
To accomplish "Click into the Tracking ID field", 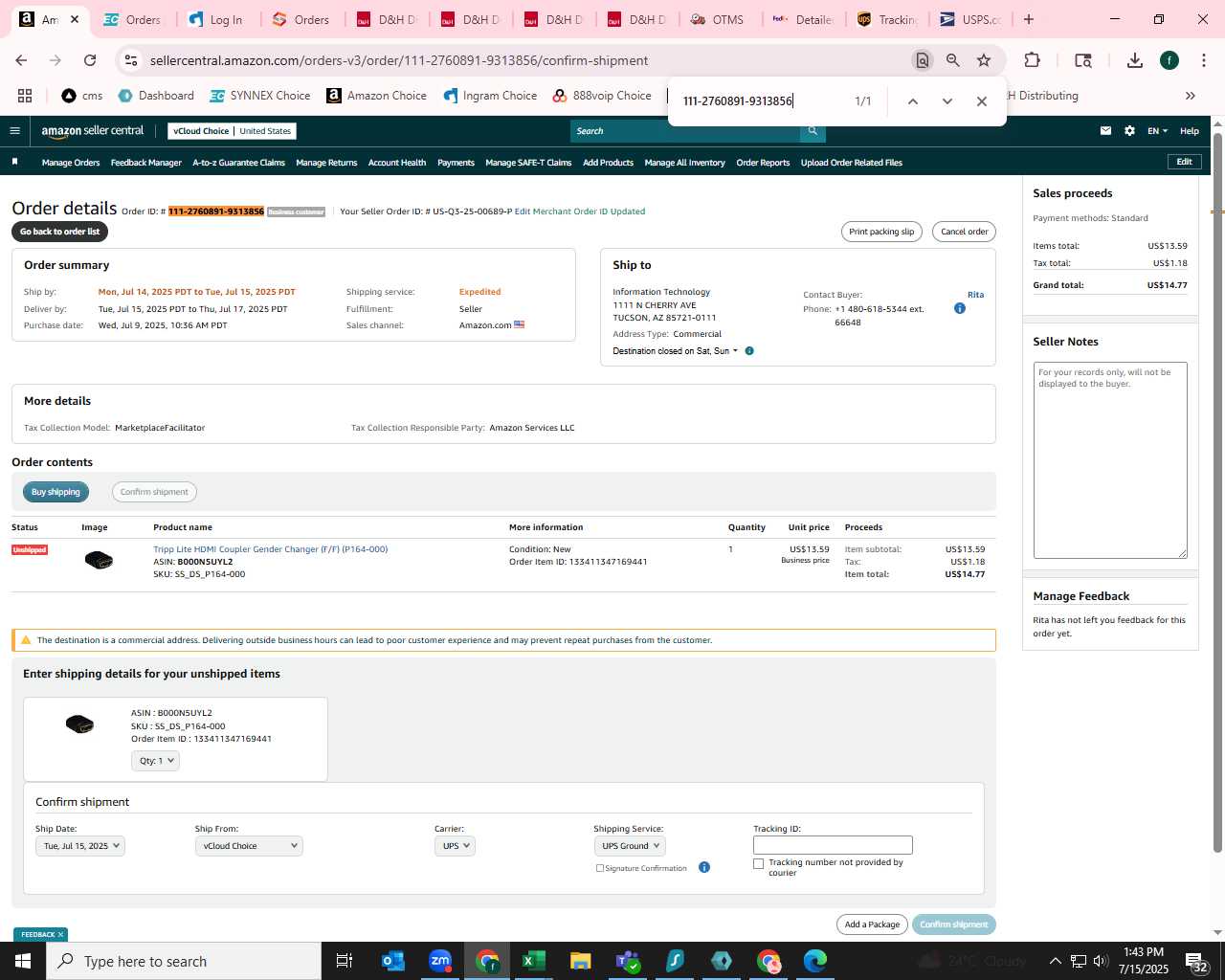I will [x=833, y=845].
